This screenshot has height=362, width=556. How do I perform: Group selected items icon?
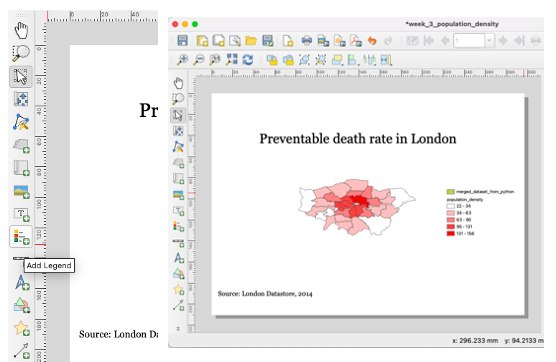[304, 60]
